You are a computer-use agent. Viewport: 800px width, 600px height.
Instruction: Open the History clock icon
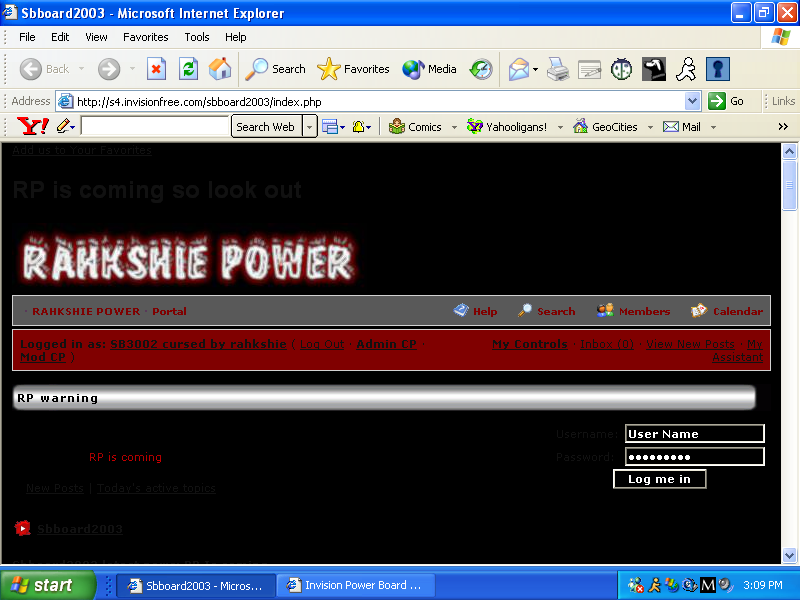coord(481,69)
